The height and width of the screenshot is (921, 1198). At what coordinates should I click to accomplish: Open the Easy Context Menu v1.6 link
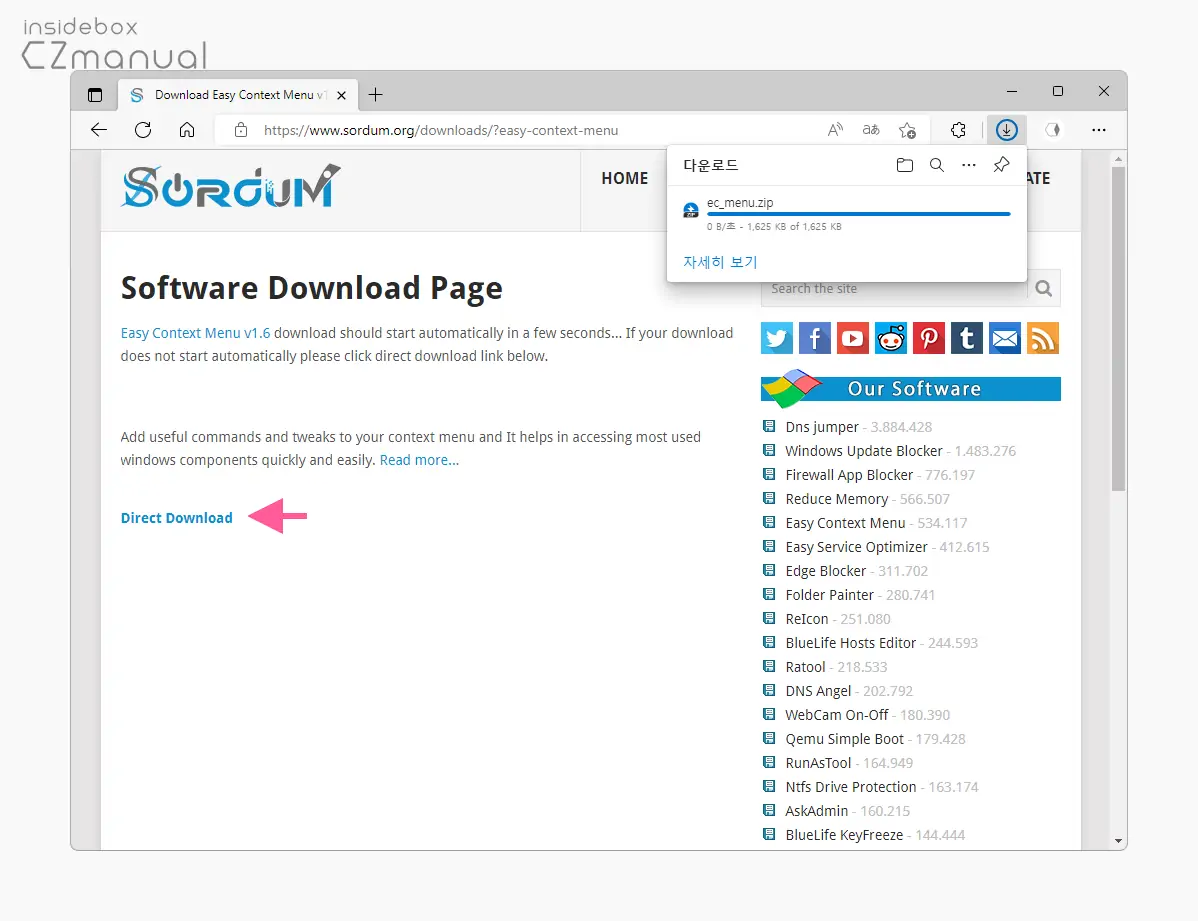click(196, 333)
